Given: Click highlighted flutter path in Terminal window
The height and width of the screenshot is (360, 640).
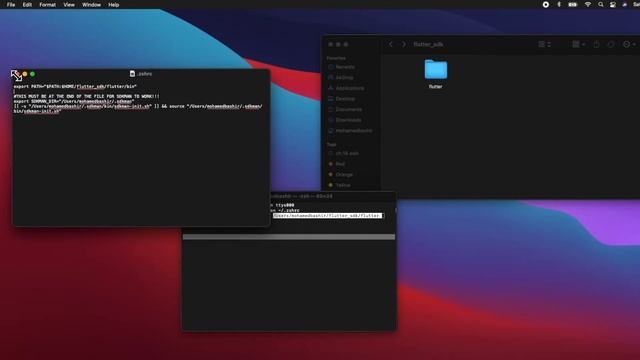Looking at the screenshot, I should click(x=328, y=216).
